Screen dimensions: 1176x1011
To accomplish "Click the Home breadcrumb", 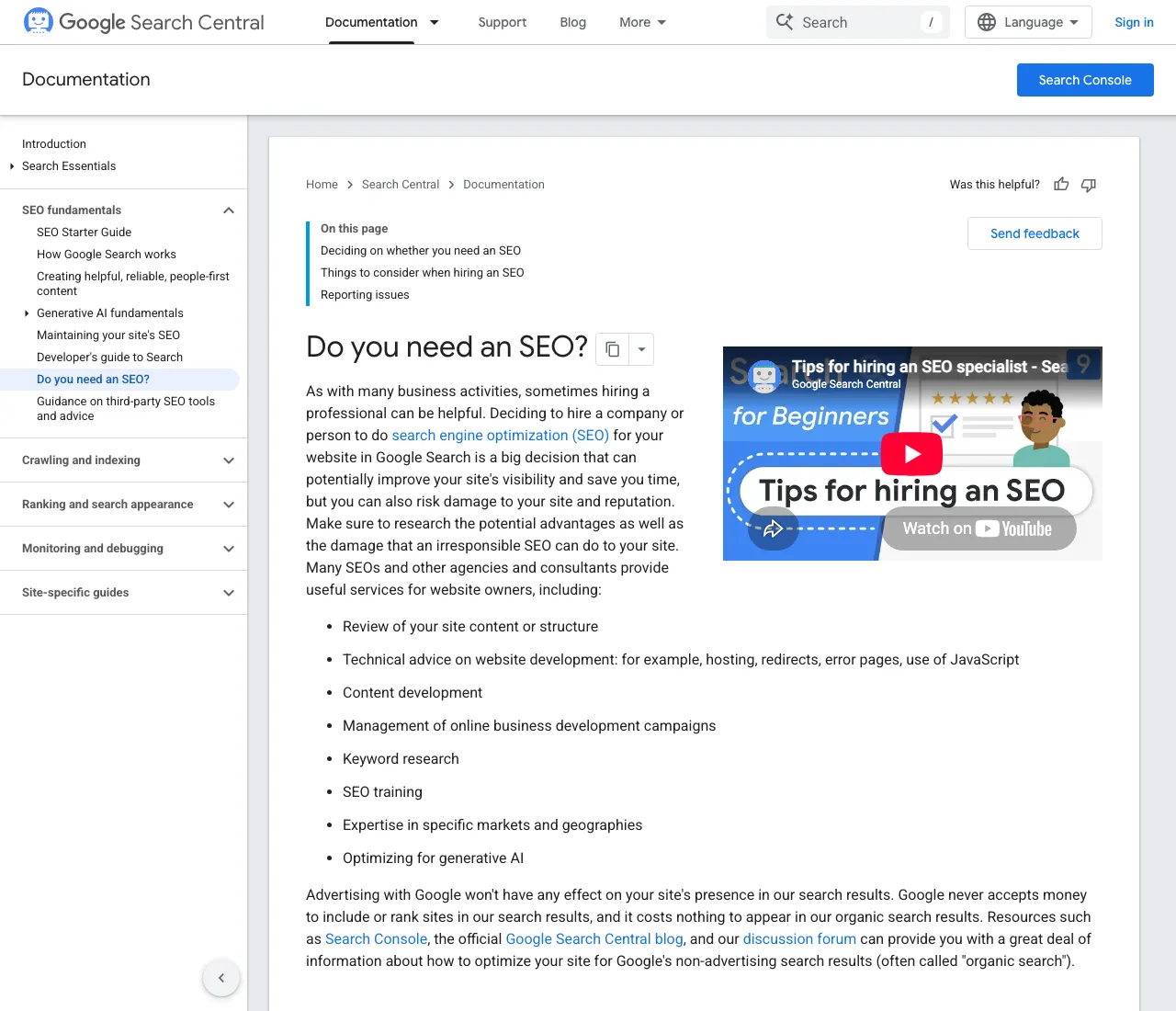I will [322, 185].
